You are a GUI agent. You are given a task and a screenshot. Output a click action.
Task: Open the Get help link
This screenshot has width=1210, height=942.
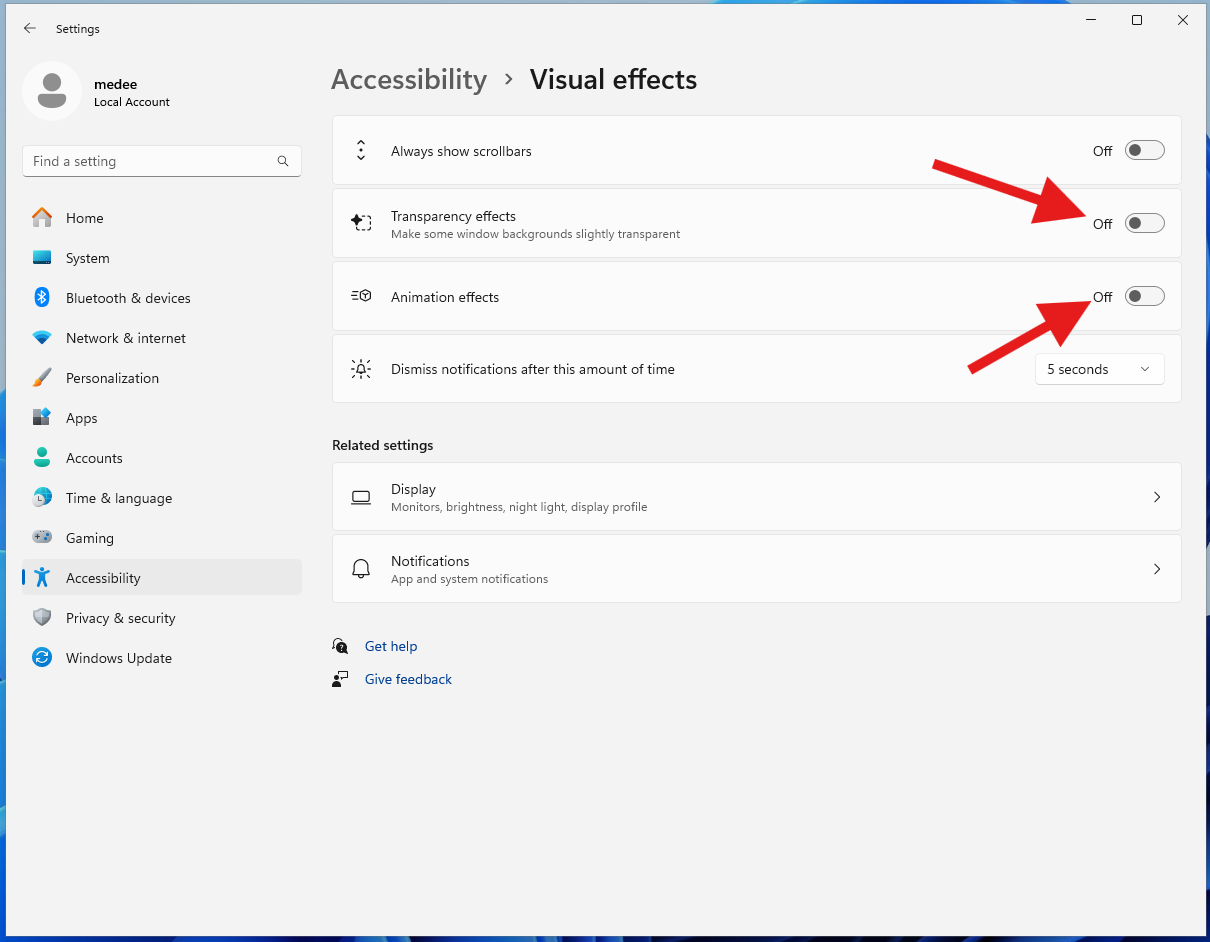391,646
